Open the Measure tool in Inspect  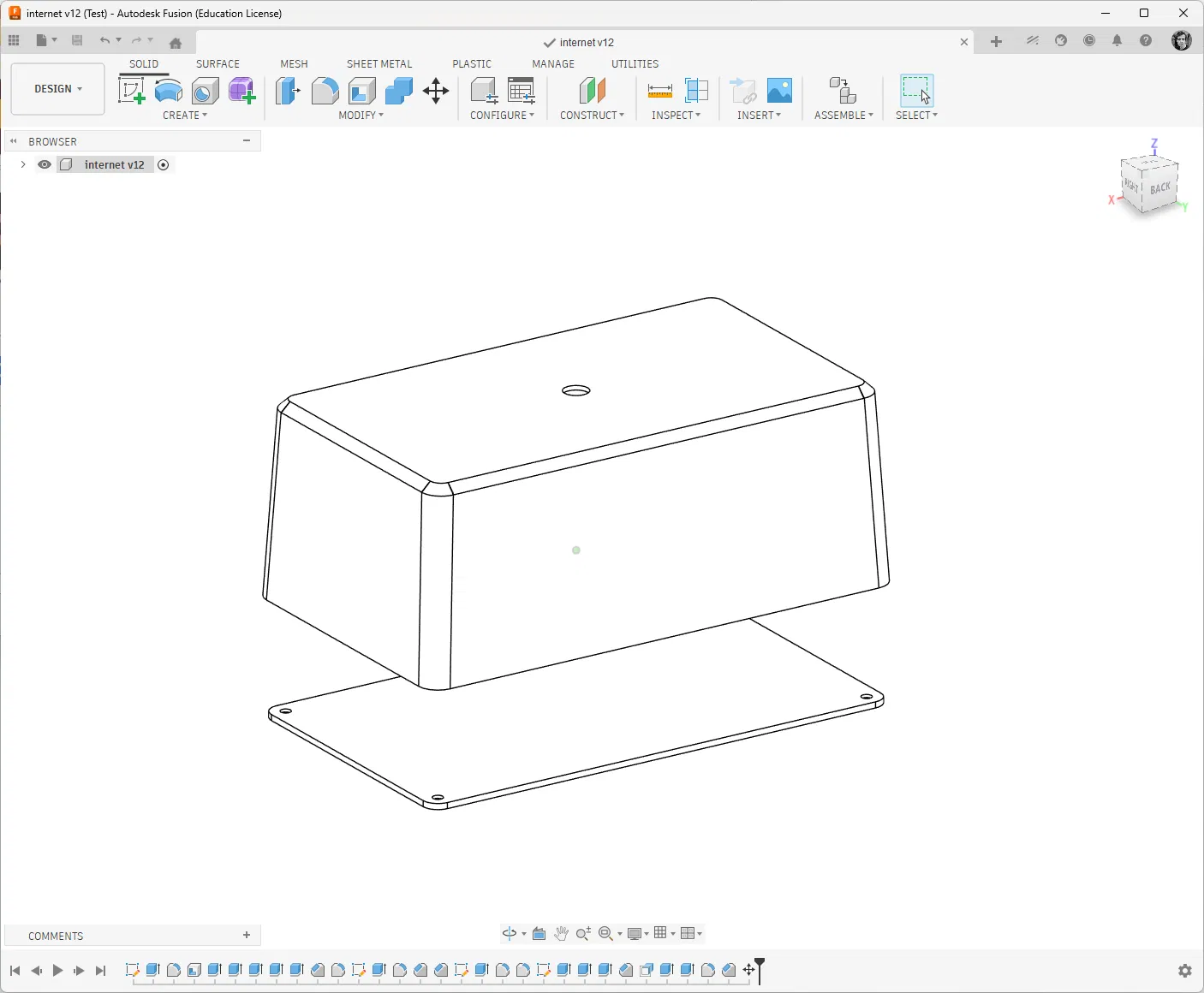(x=659, y=90)
